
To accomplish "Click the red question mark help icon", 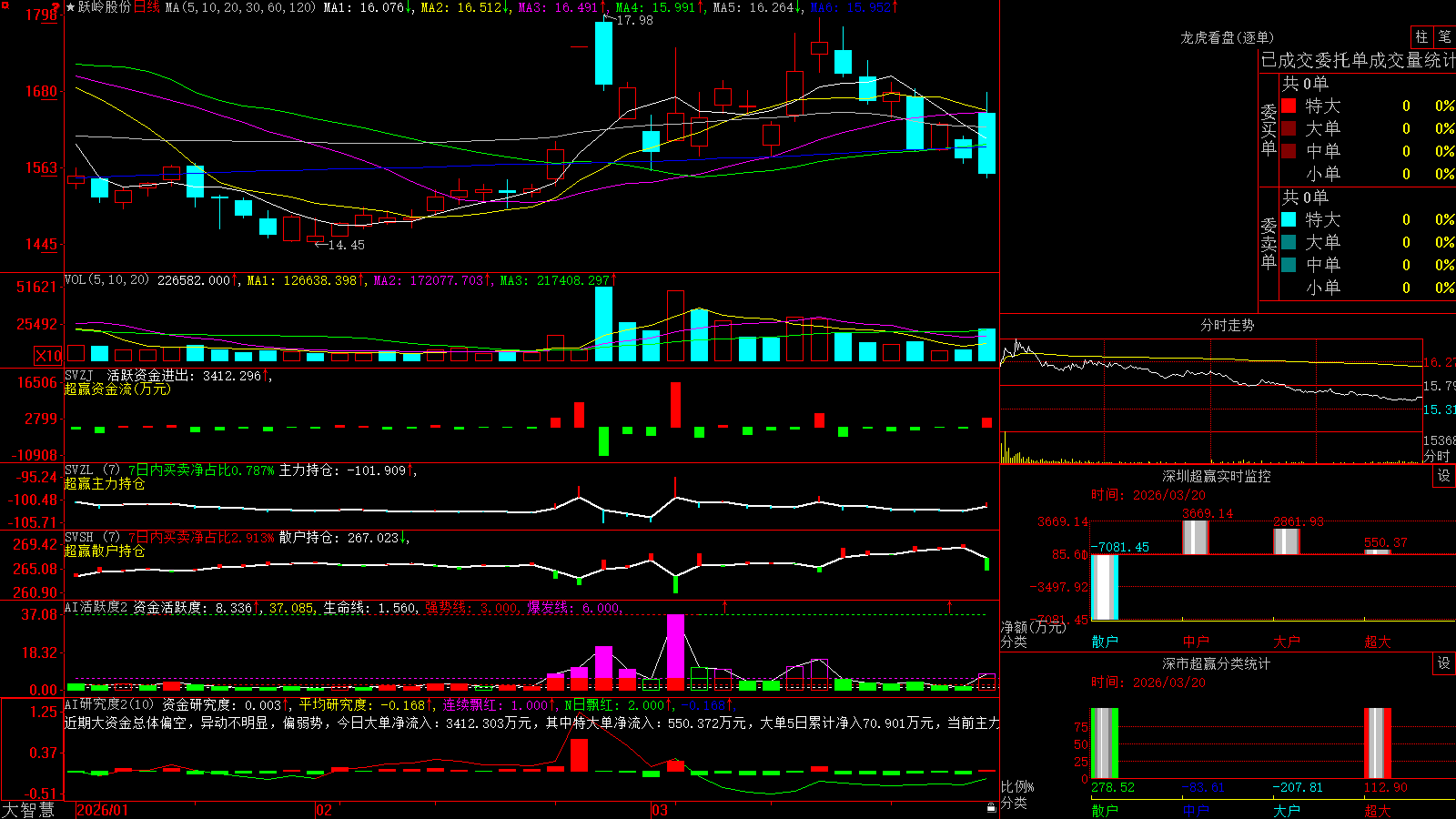I will coord(56,7).
